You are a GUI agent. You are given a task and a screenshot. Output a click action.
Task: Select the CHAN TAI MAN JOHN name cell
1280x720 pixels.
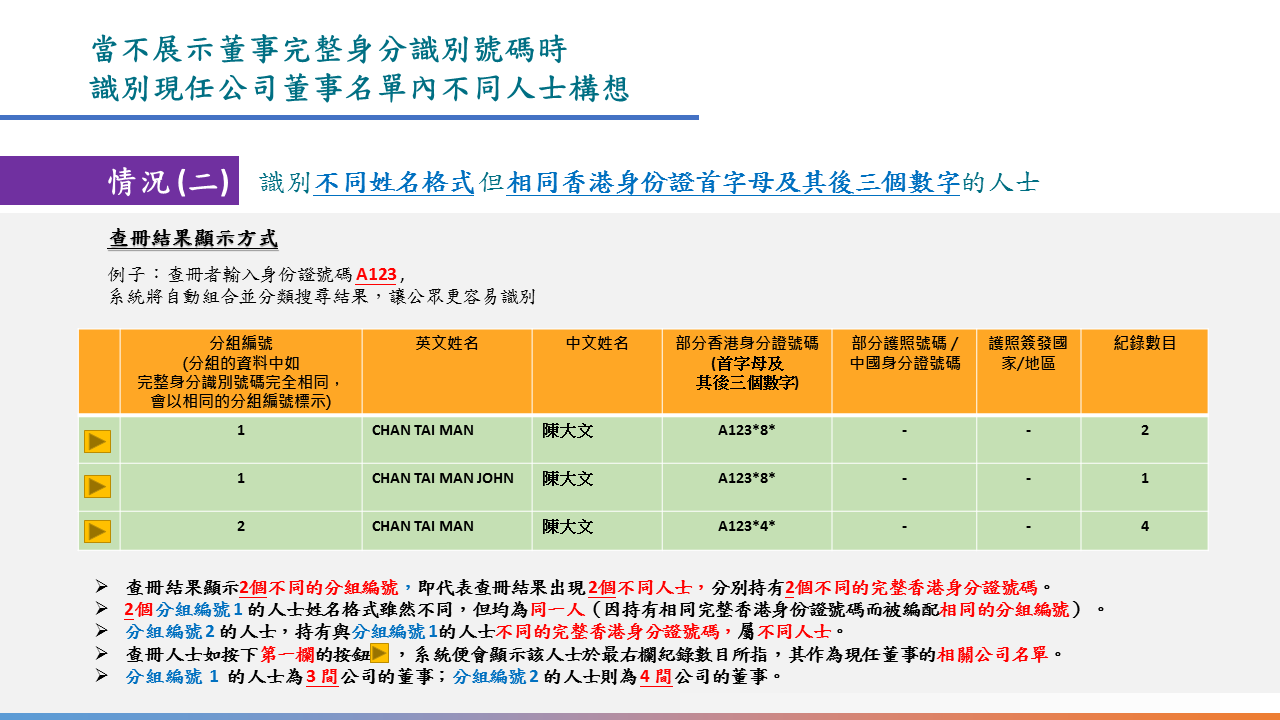[x=442, y=478]
